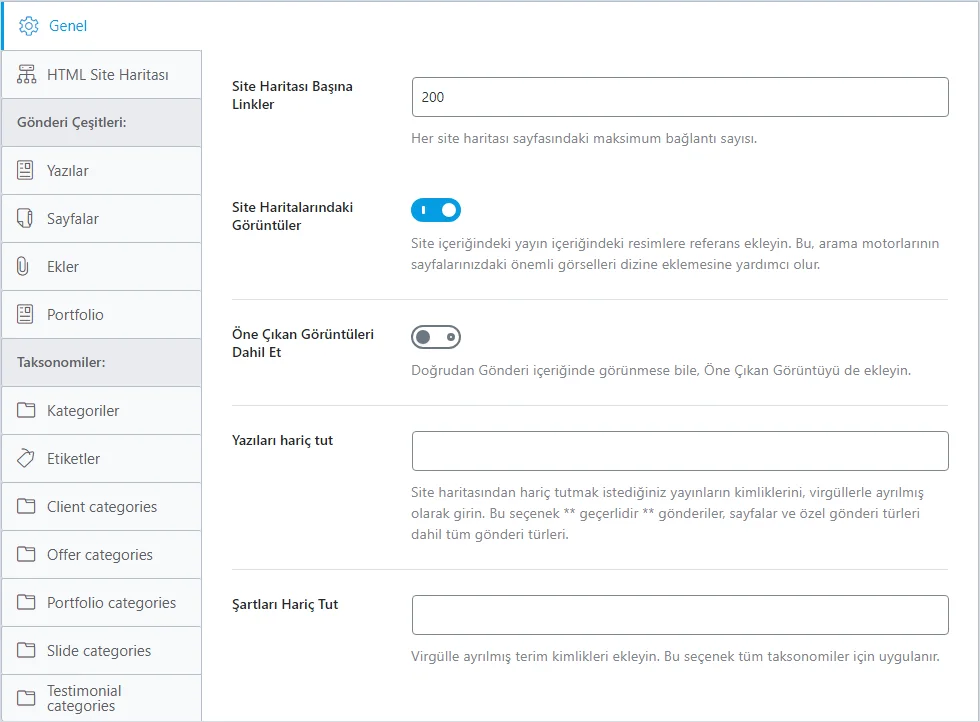This screenshot has height=722, width=980.
Task: Click the Kategoriler folder icon
Action: tap(26, 410)
